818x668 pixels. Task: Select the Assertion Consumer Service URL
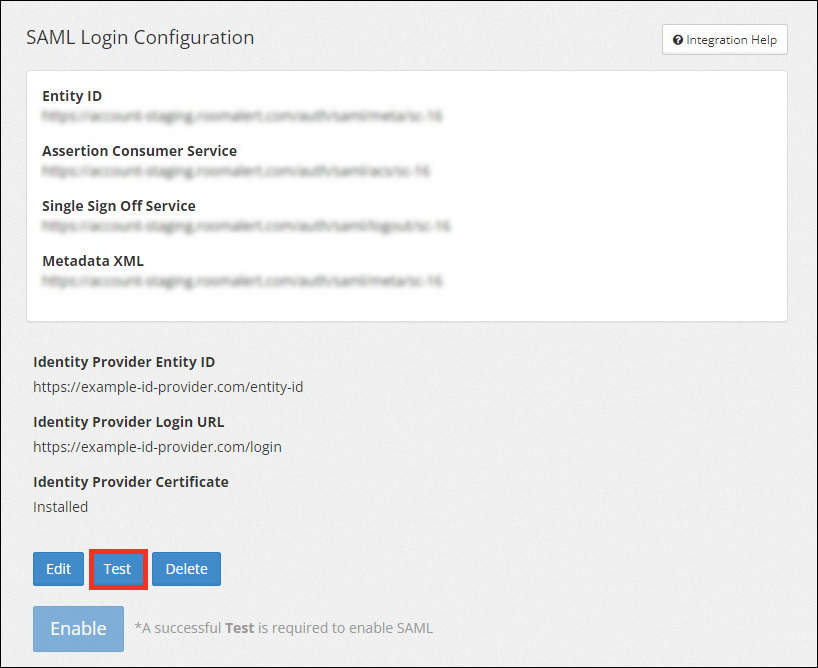coord(236,171)
